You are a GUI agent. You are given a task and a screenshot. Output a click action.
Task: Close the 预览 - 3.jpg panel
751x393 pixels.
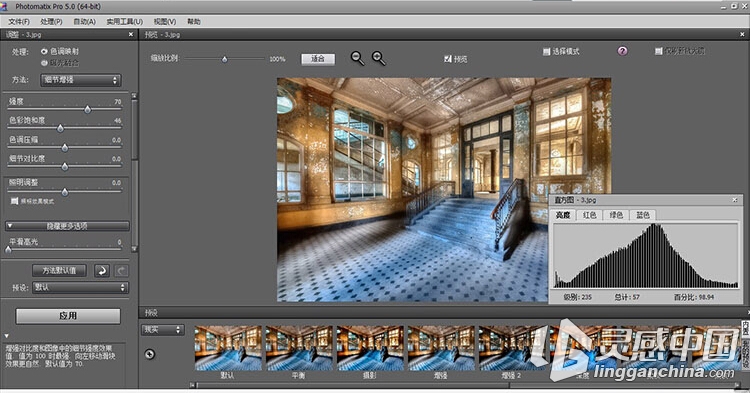click(742, 34)
